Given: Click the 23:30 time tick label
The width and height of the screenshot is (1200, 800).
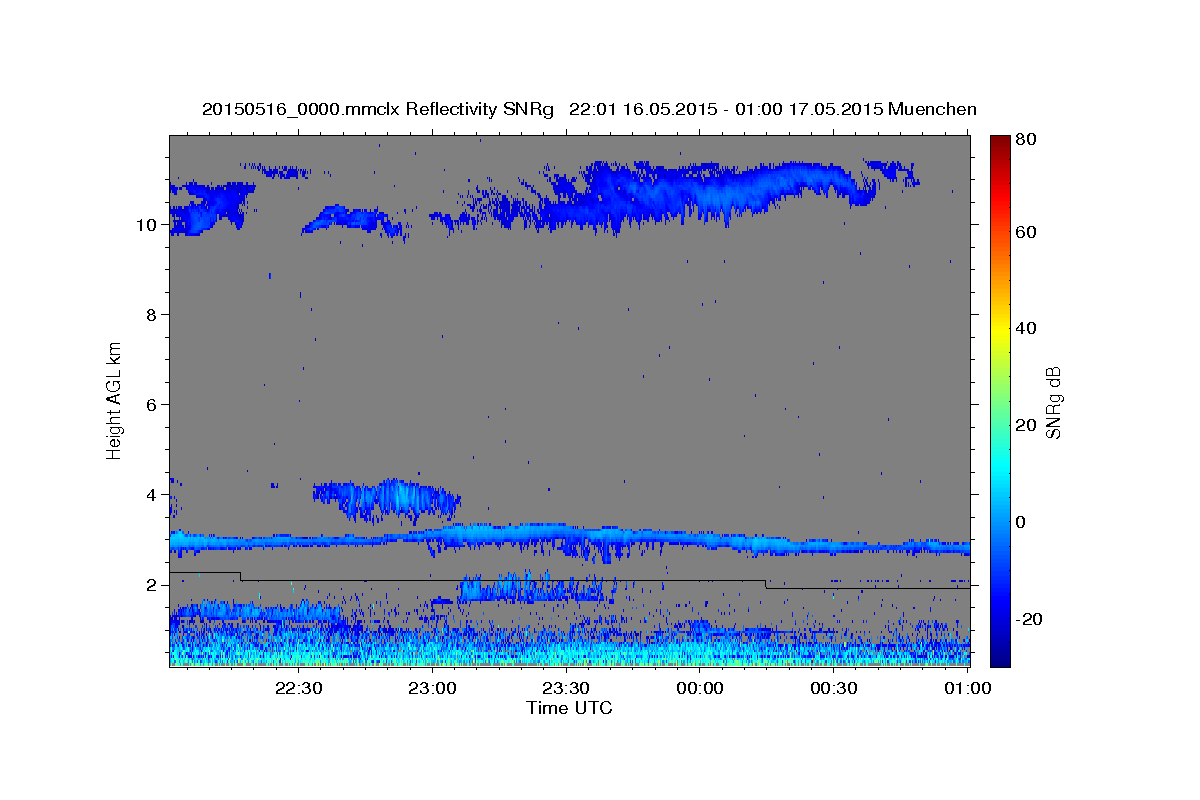Looking at the screenshot, I should (x=566, y=689).
